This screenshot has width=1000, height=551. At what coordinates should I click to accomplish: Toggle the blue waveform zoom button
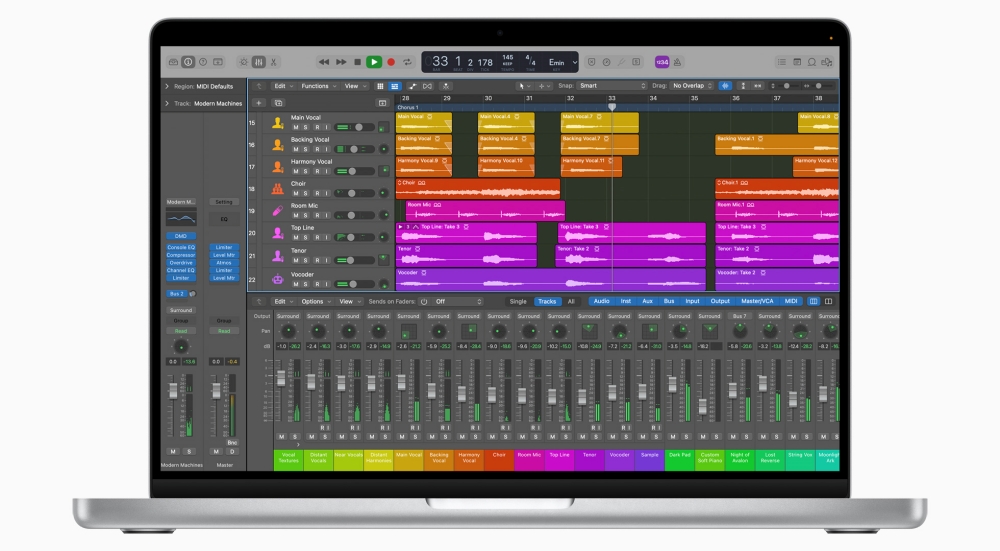(x=725, y=85)
